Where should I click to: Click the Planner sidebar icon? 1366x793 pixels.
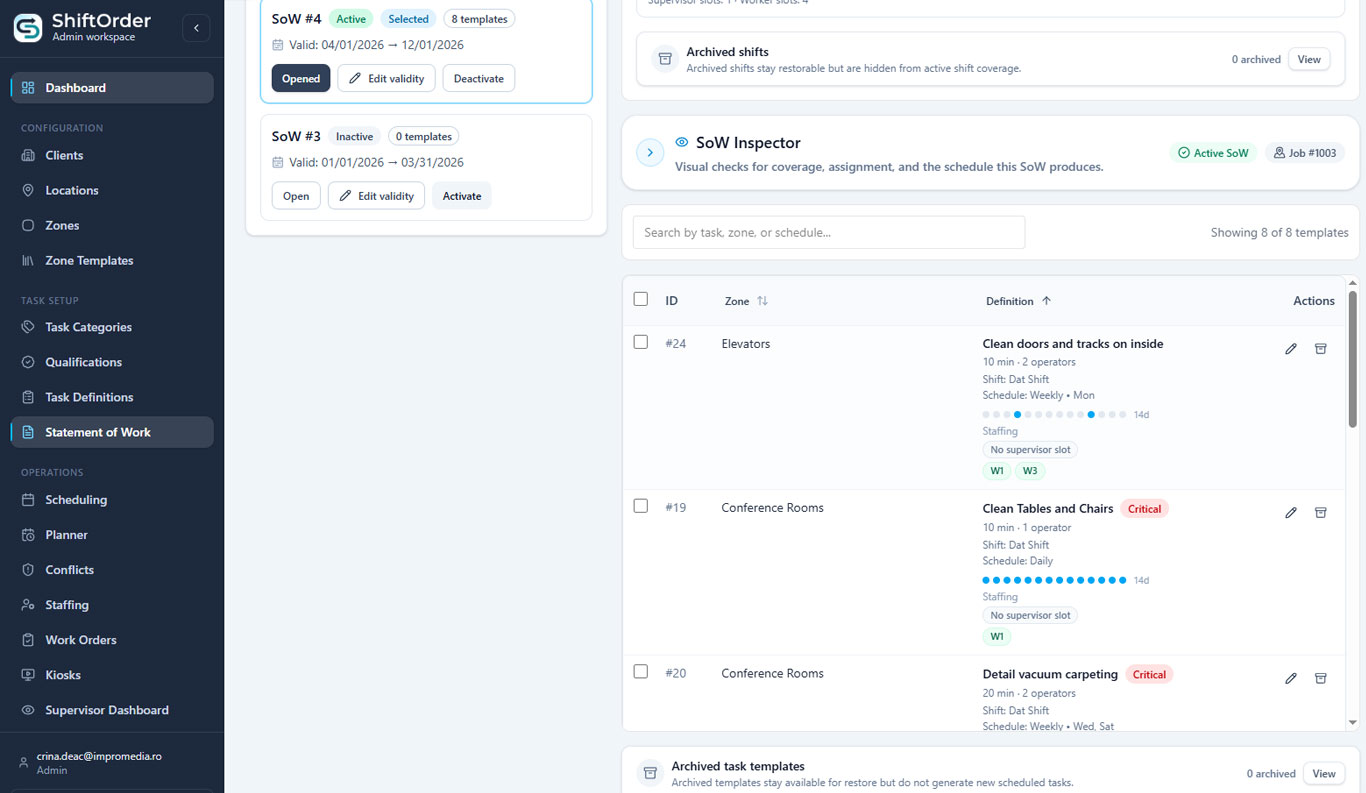(x=28, y=535)
